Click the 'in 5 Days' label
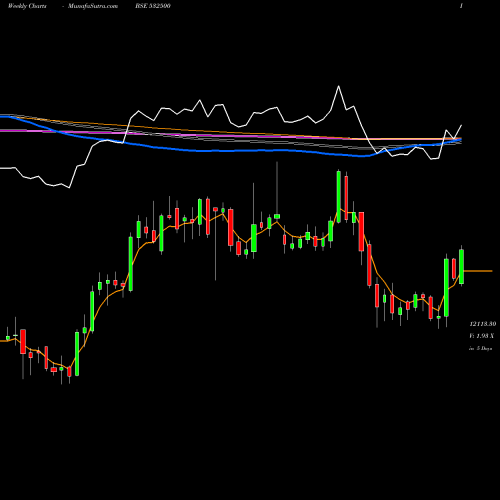The width and height of the screenshot is (500, 500). coord(480,348)
